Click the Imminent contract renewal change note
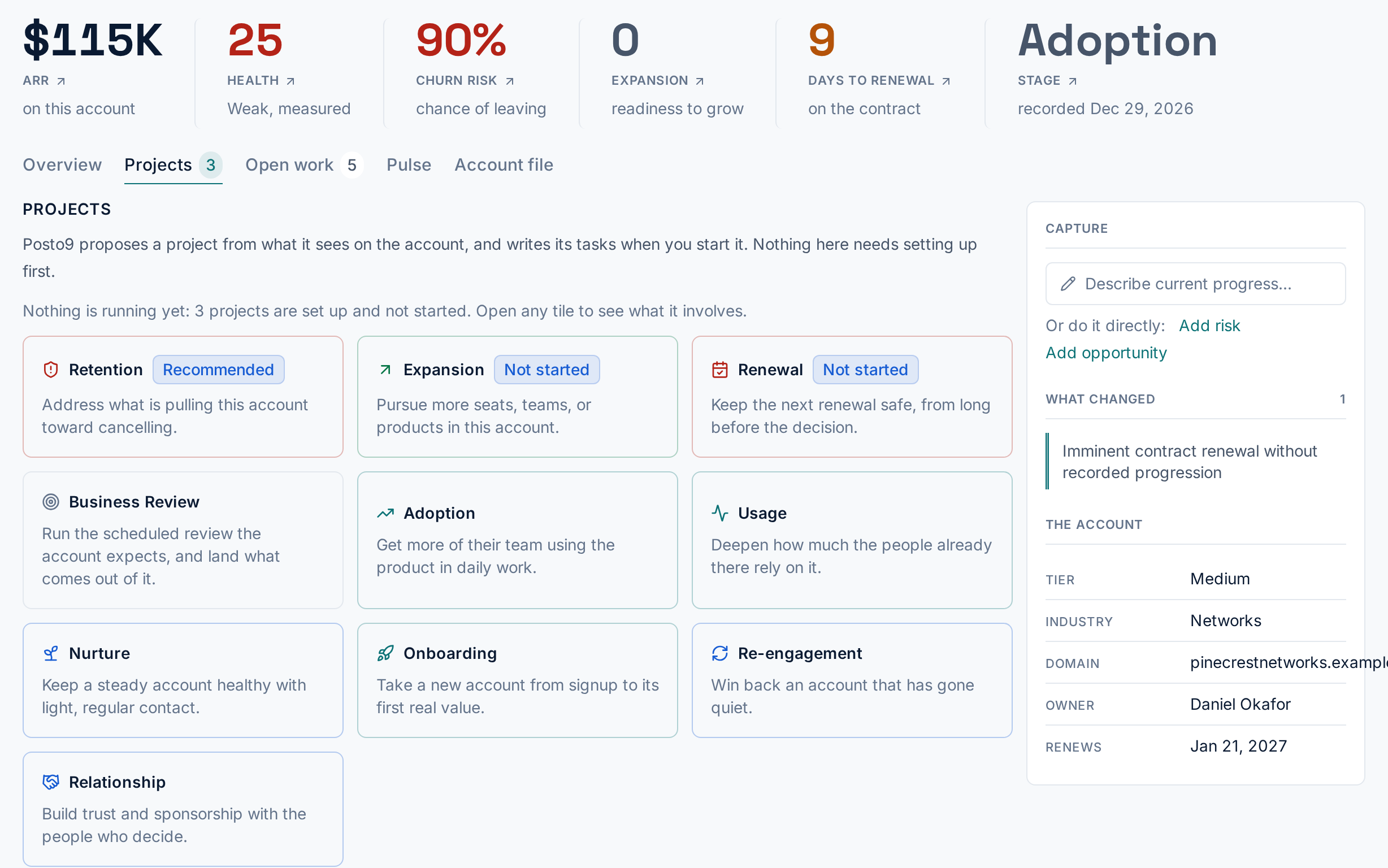This screenshot has height=868, width=1388. (1196, 462)
